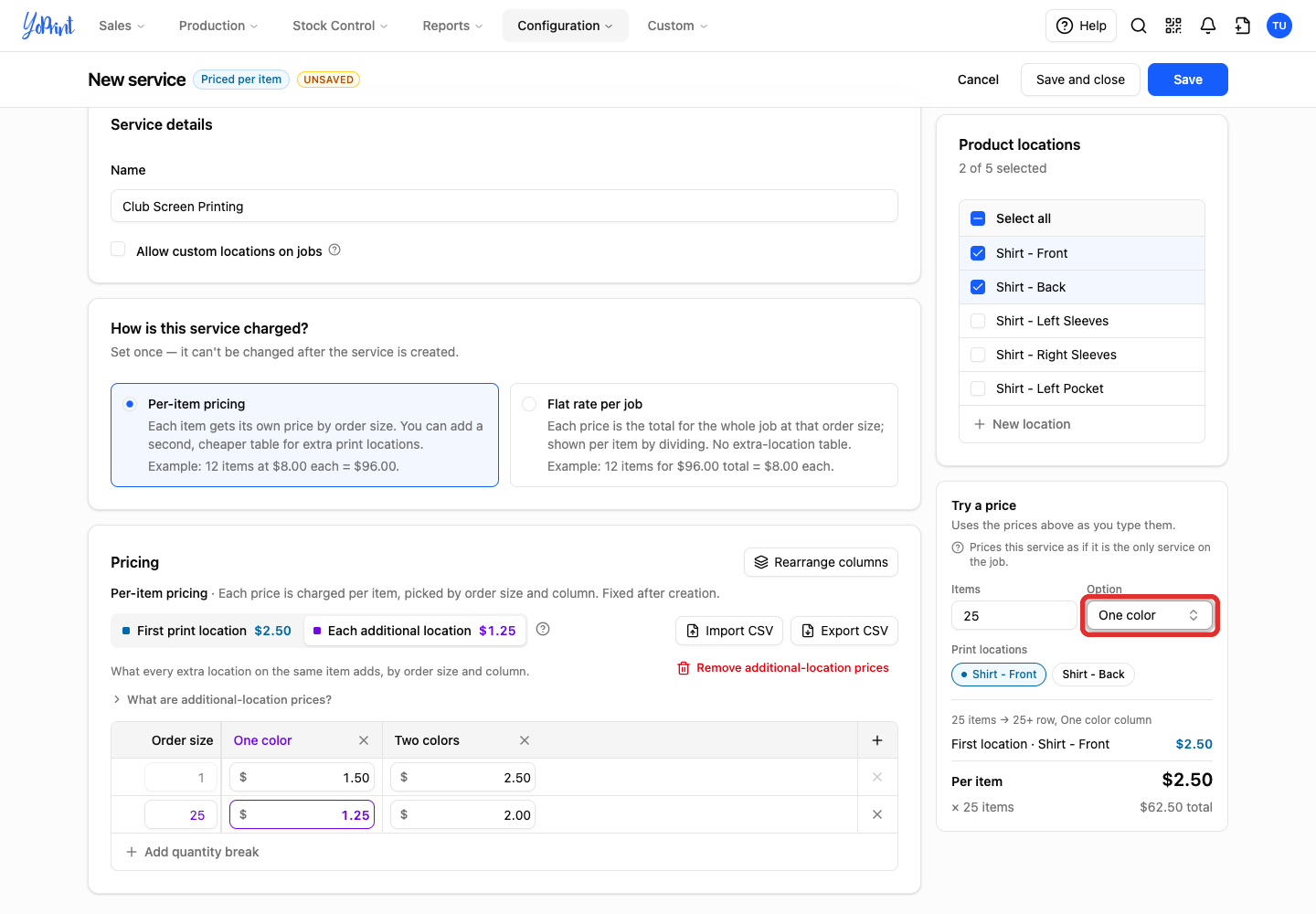Select Flat rate per job option
Viewport: 1316px width, 914px height.
[x=704, y=435]
